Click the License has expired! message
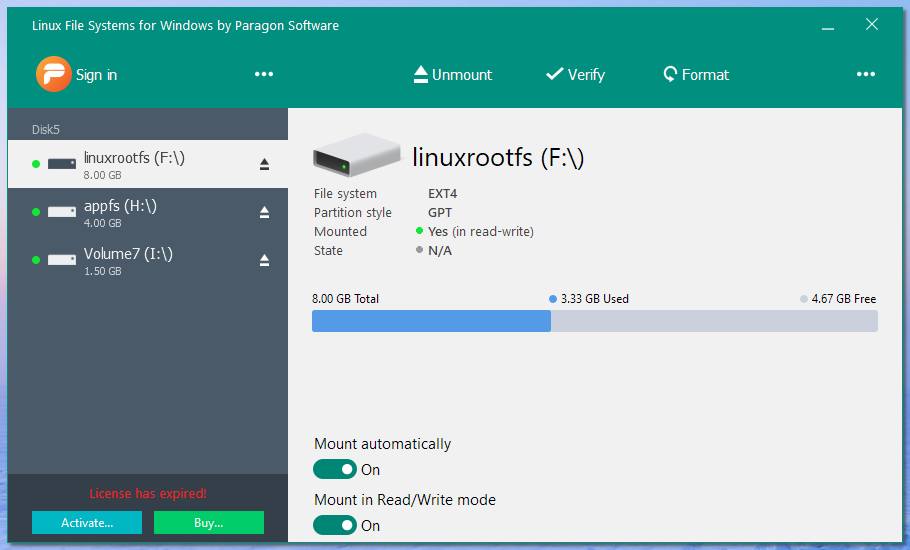Screen dimensions: 910x550 (147, 494)
